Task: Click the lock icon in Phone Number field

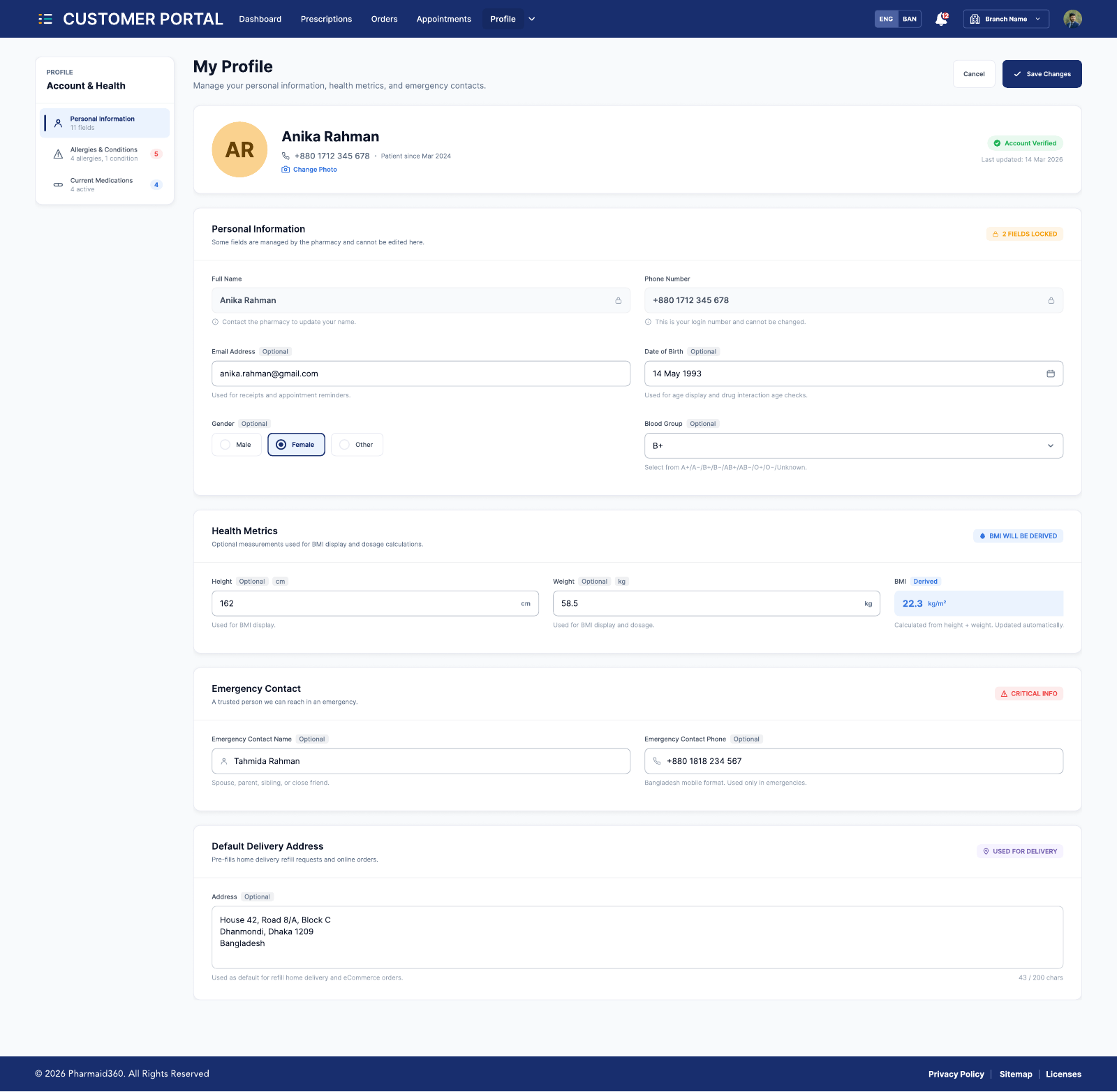Action: [x=1051, y=301]
